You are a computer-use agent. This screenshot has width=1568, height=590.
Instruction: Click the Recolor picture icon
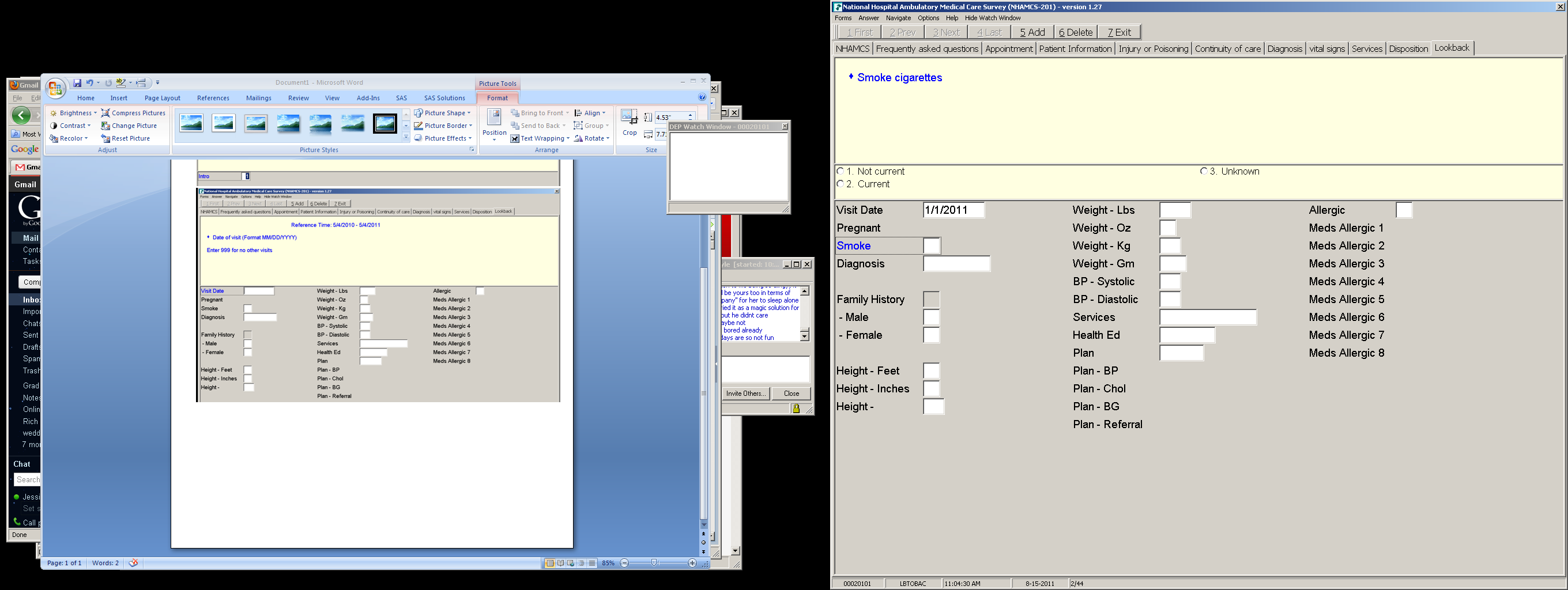[x=54, y=139]
